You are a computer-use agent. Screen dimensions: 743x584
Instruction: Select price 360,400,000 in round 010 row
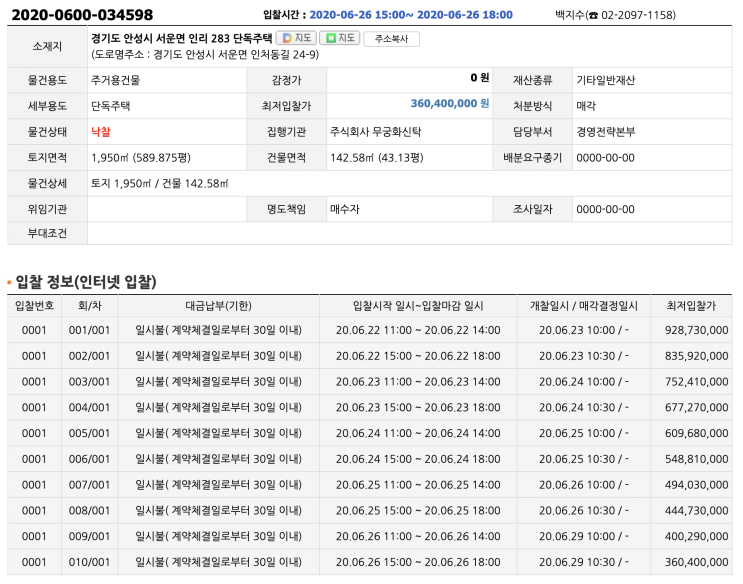[697, 562]
